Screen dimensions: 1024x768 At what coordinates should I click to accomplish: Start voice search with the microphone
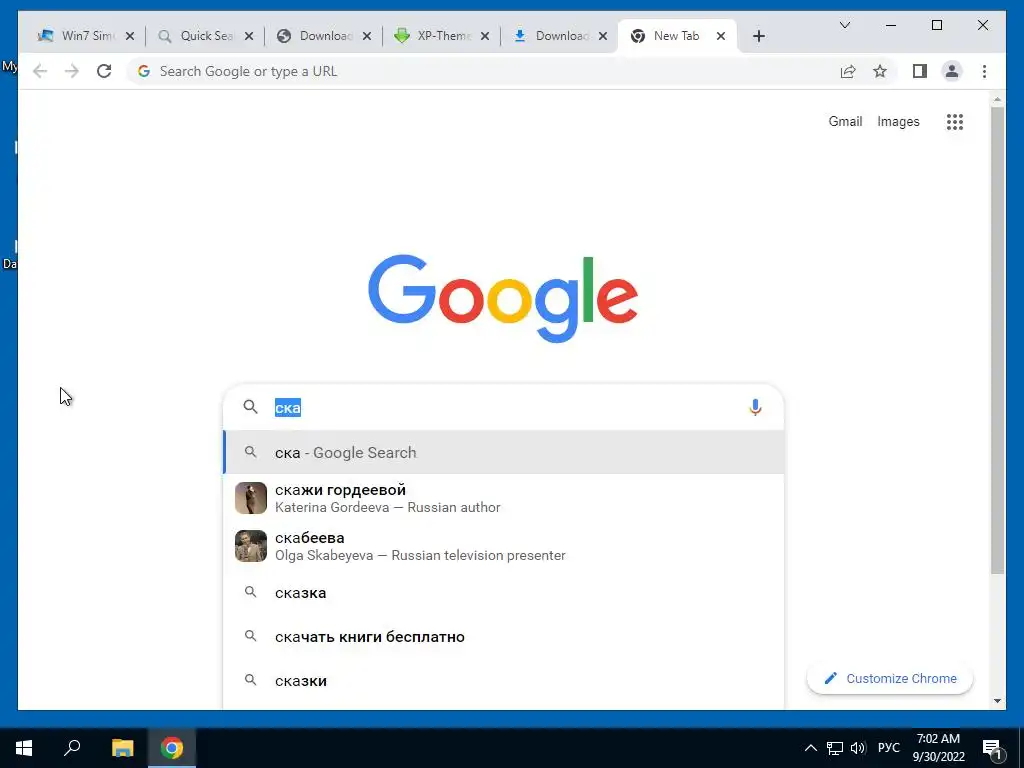(x=755, y=408)
